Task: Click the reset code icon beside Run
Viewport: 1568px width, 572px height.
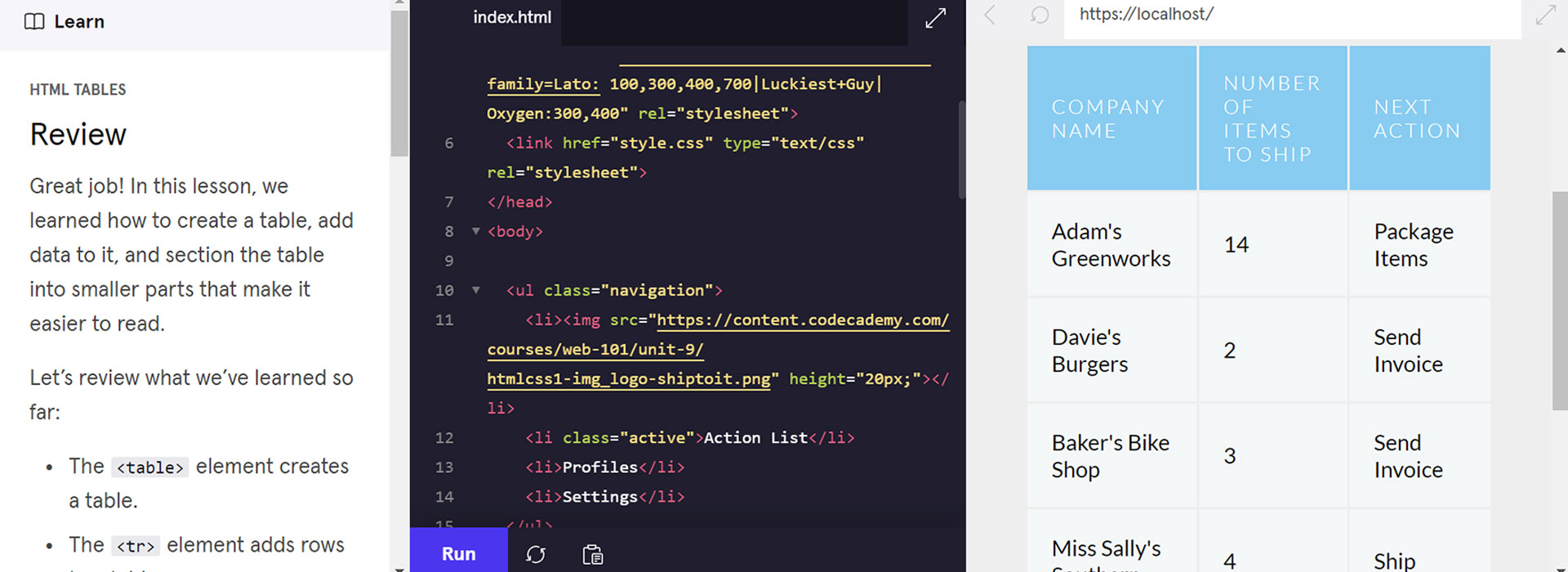Action: pos(536,554)
